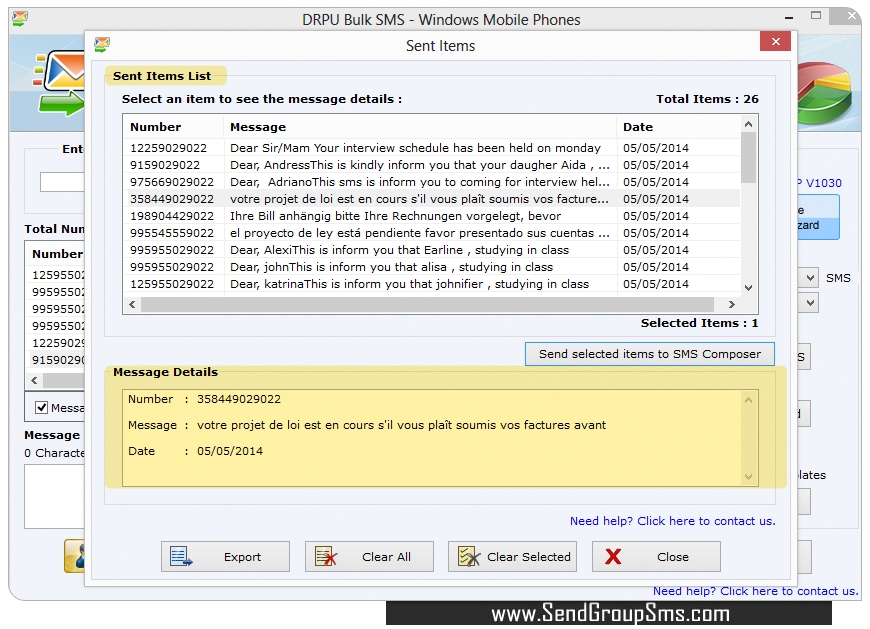
Task: Click main window list scroll left arrow
Action: point(34,381)
